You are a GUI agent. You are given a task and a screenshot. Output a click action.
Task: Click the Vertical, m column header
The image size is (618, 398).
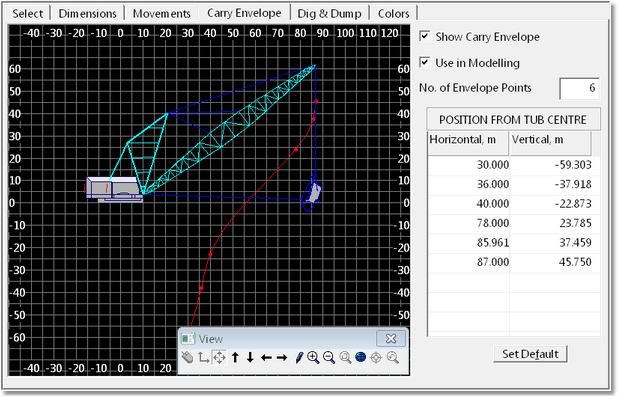550,143
